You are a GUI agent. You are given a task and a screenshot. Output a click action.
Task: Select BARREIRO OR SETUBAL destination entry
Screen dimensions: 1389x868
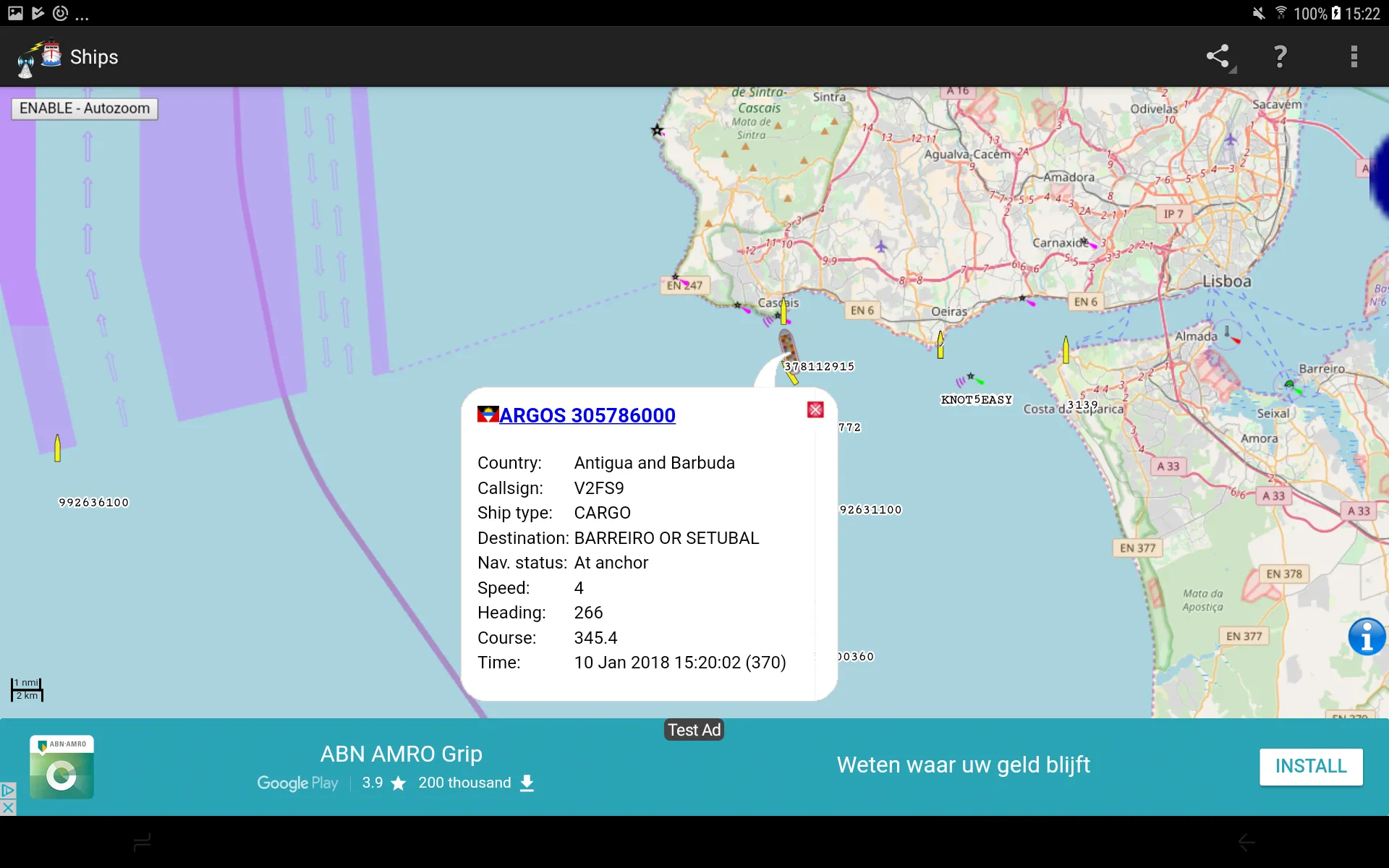(667, 538)
